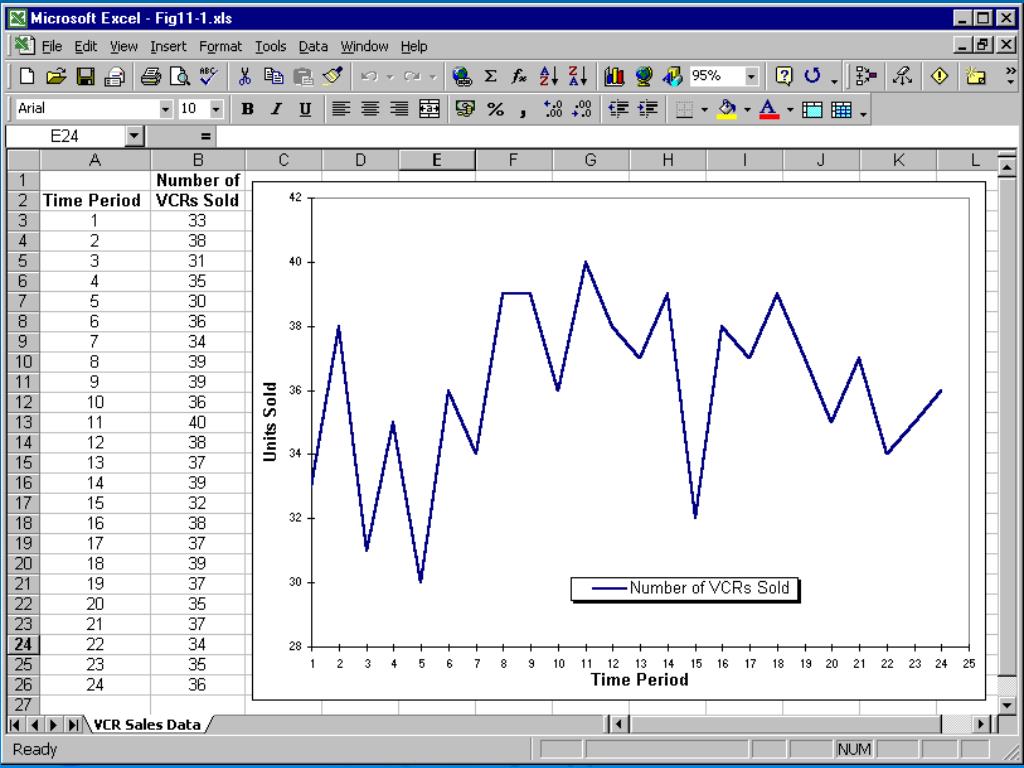Click the horizontal scrollbar right arrow
1024x768 pixels.
point(980,724)
